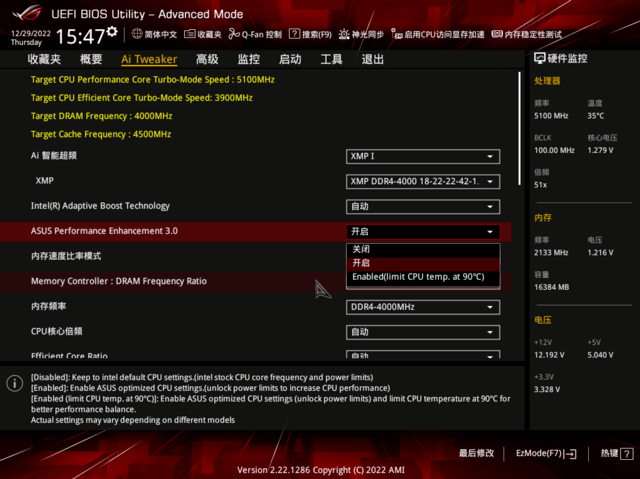Open XMP DDR4-4000 profile dropdown
This screenshot has height=479, width=640.
click(423, 182)
